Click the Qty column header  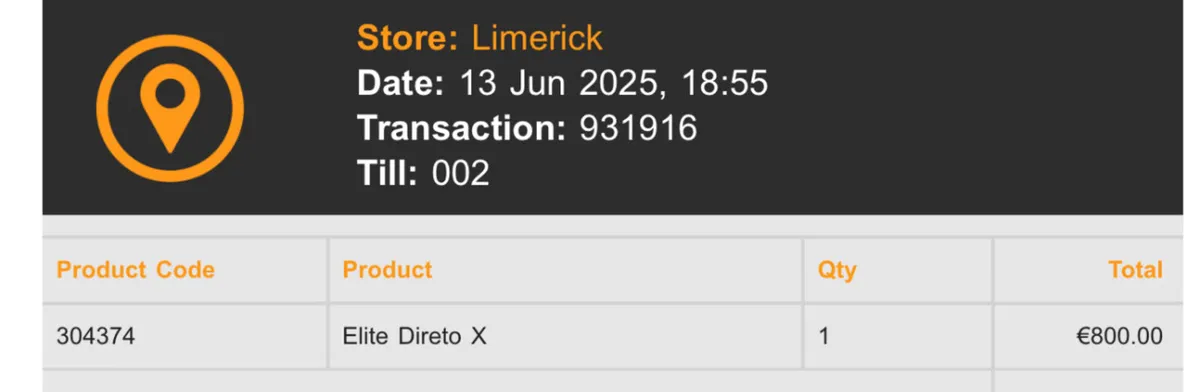837,270
